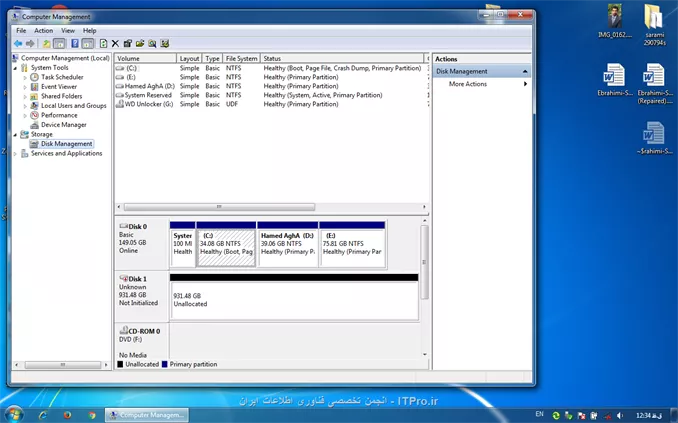The width and height of the screenshot is (678, 423).
Task: Select Services and Applications node
Action: click(x=66, y=153)
